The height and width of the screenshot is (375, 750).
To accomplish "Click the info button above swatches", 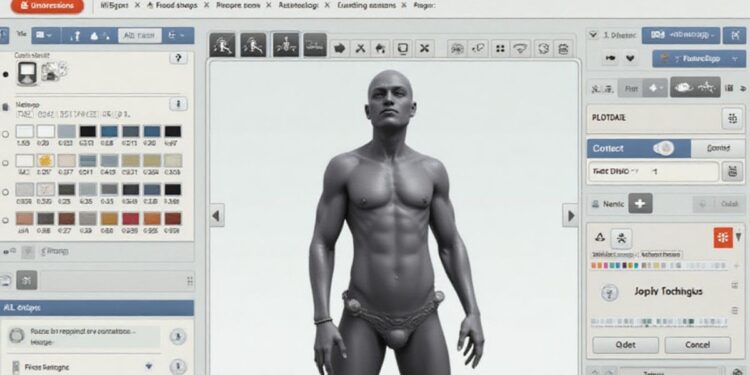I will [178, 104].
